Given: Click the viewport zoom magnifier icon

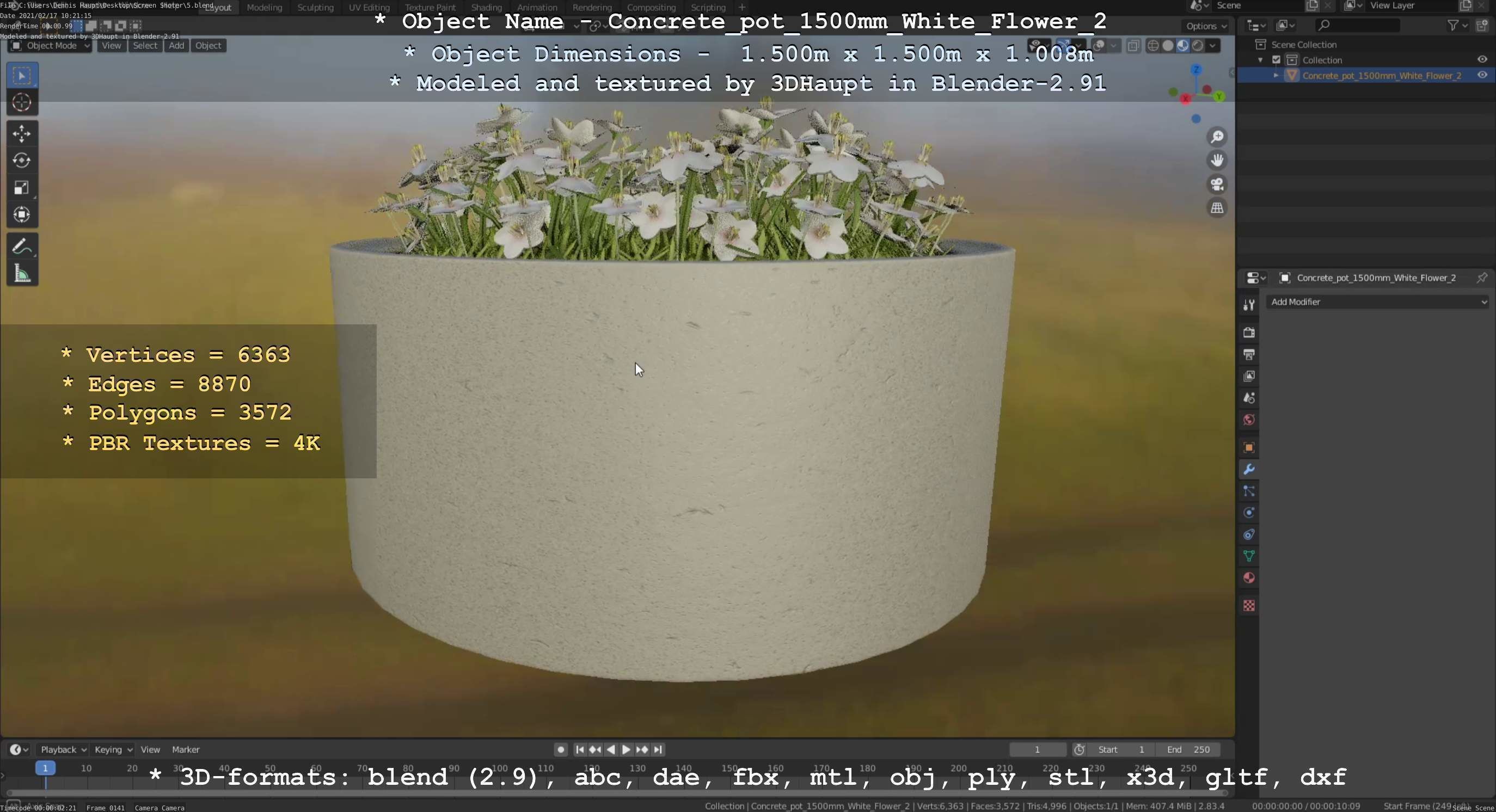Looking at the screenshot, I should 1217,137.
